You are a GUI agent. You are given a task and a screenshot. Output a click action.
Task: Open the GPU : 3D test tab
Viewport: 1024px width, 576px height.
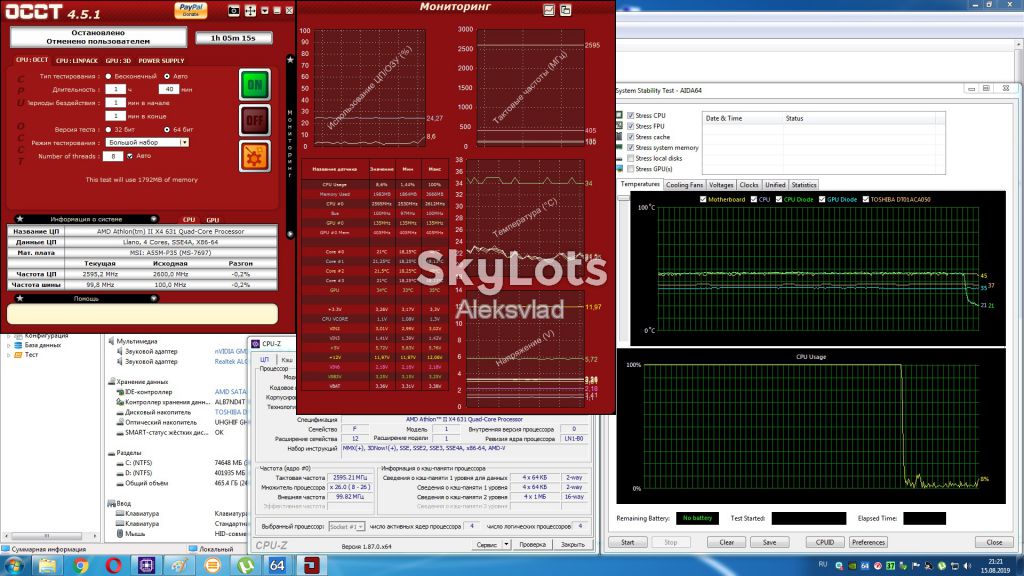tap(118, 61)
